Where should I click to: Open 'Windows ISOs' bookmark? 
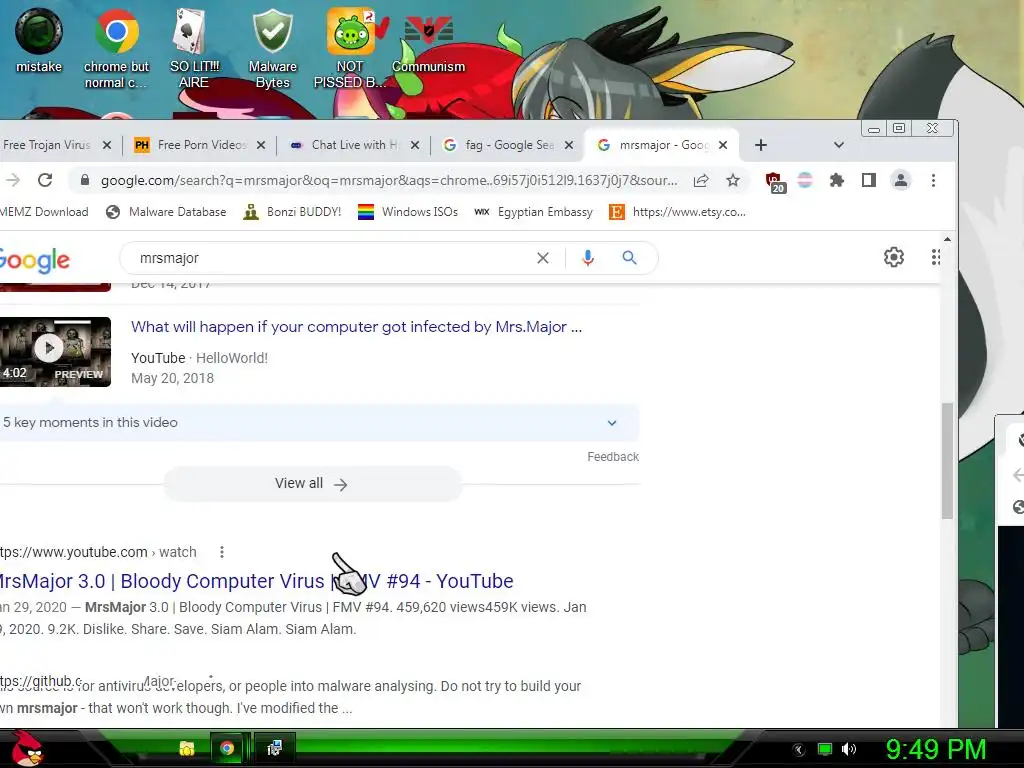point(408,212)
